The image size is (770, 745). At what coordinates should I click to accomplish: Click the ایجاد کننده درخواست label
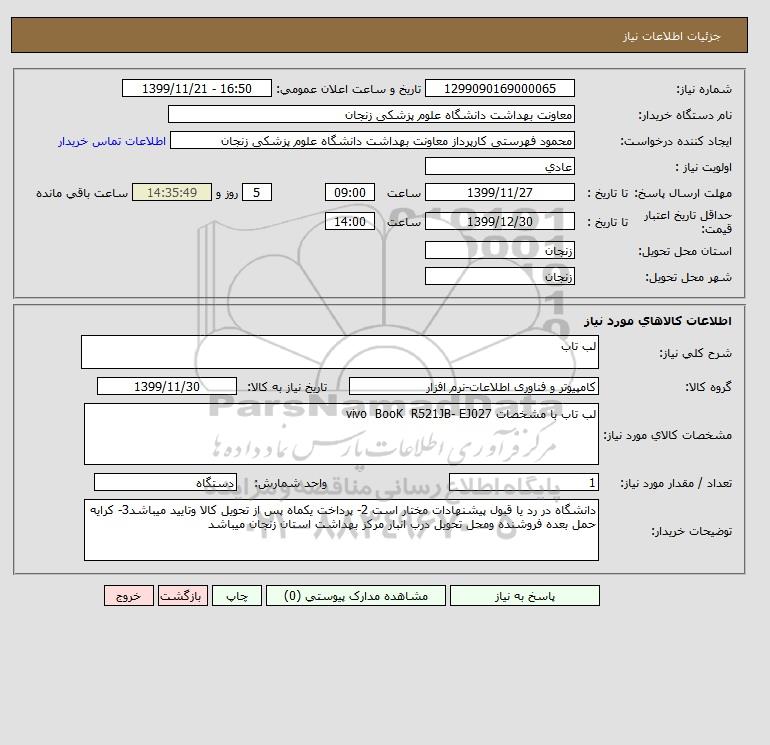click(676, 141)
